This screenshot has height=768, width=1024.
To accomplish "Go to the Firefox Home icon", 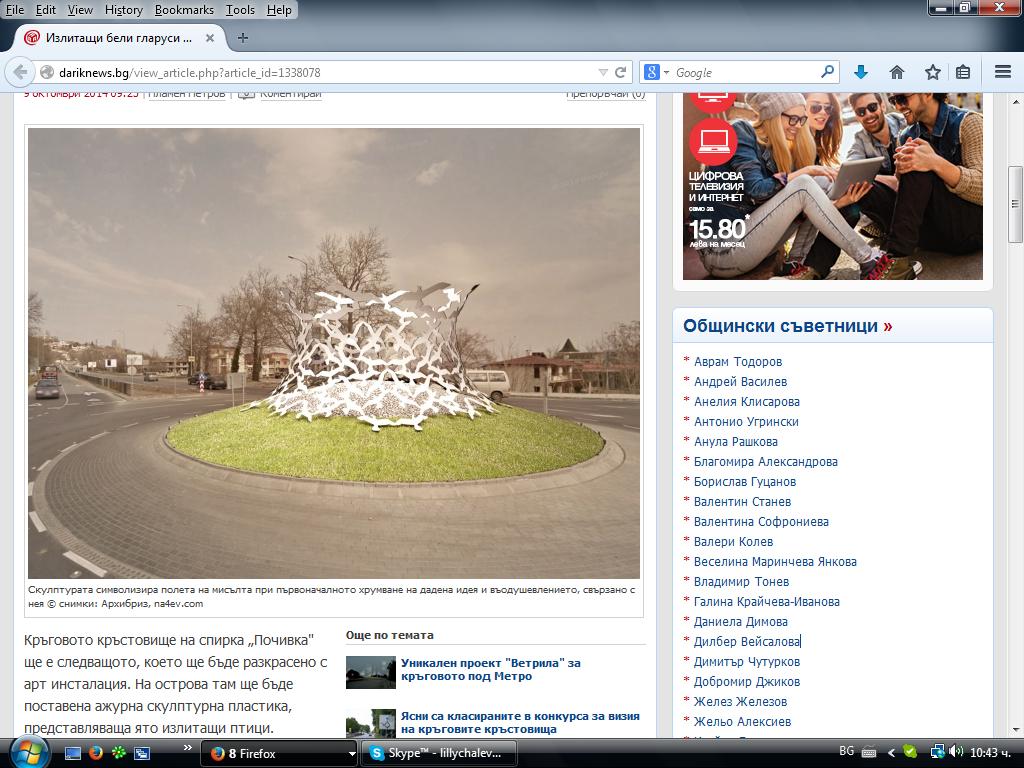I will (x=897, y=72).
